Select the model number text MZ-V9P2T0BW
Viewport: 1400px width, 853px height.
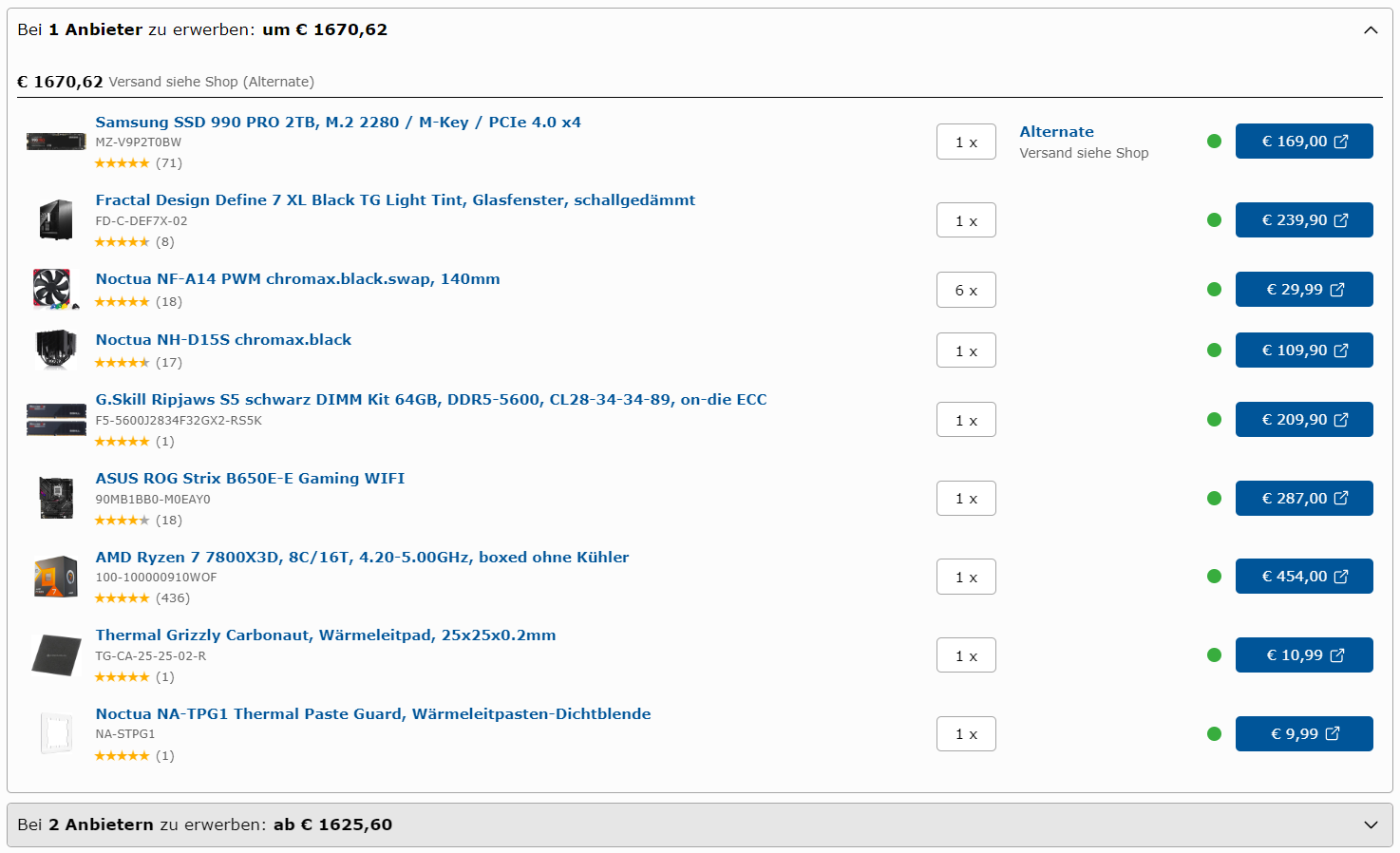[138, 142]
